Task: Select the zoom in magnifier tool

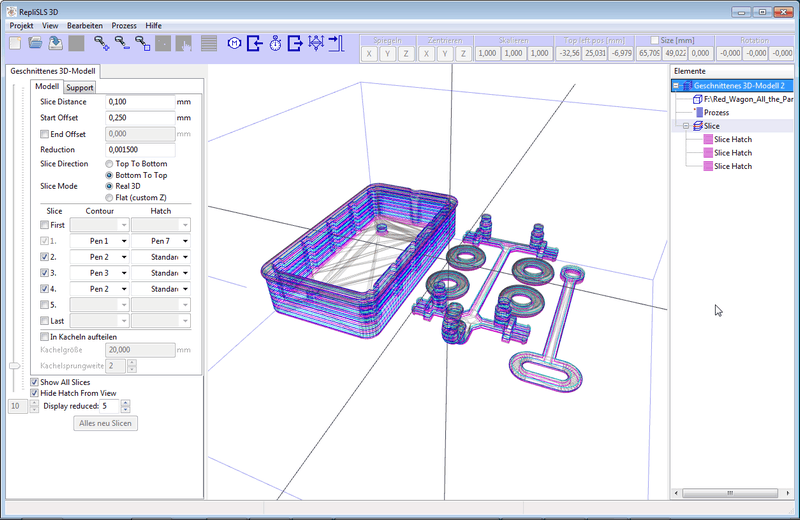Action: point(102,43)
